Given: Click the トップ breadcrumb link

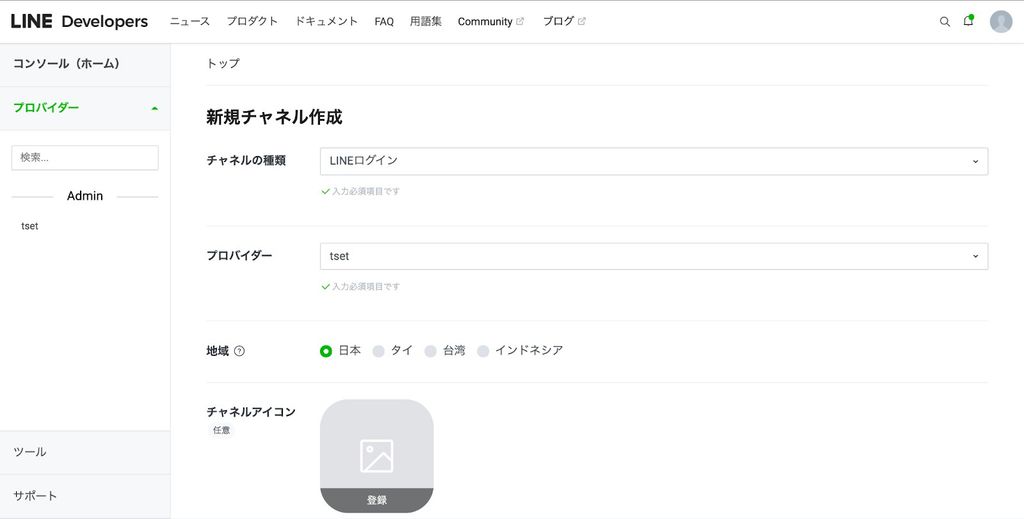Looking at the screenshot, I should (x=223, y=63).
